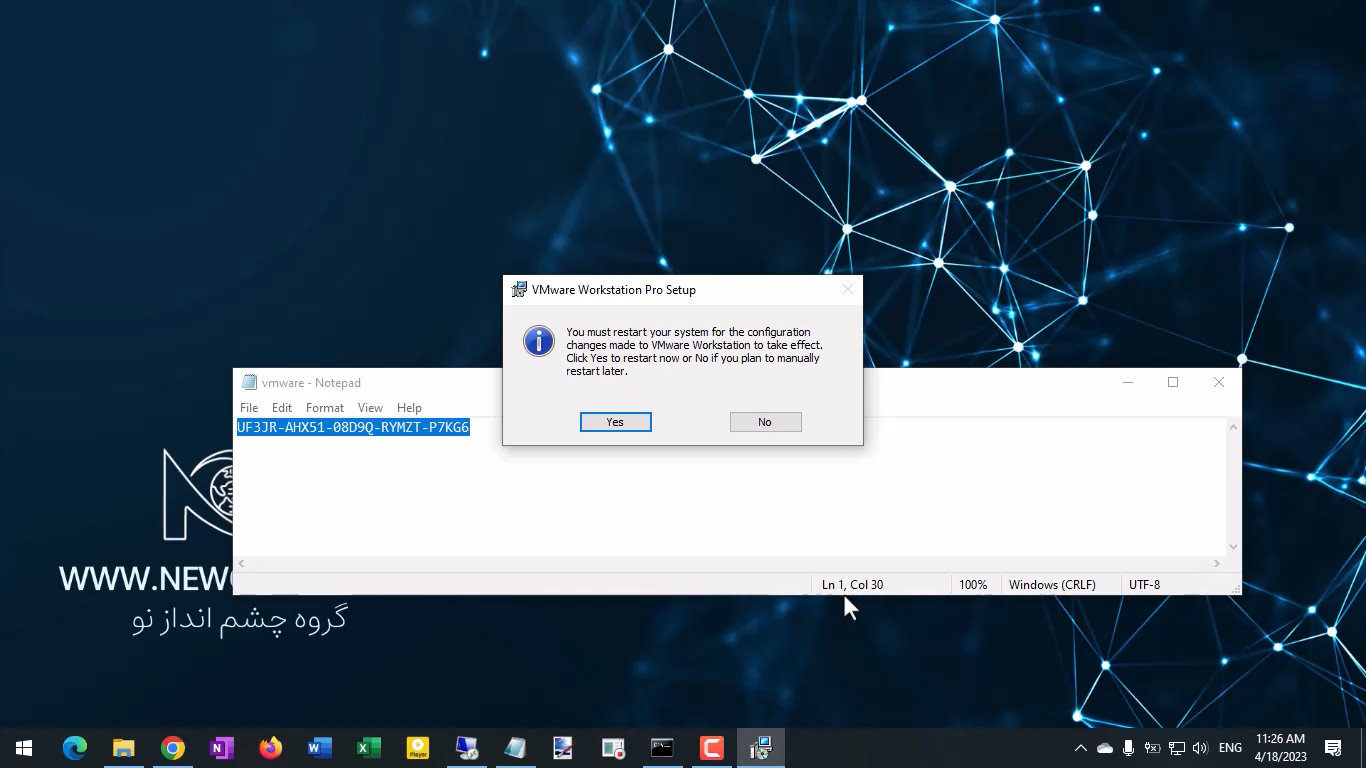This screenshot has width=1366, height=768.
Task: Open the Command Prompt taskbar icon
Action: pyautogui.click(x=662, y=748)
